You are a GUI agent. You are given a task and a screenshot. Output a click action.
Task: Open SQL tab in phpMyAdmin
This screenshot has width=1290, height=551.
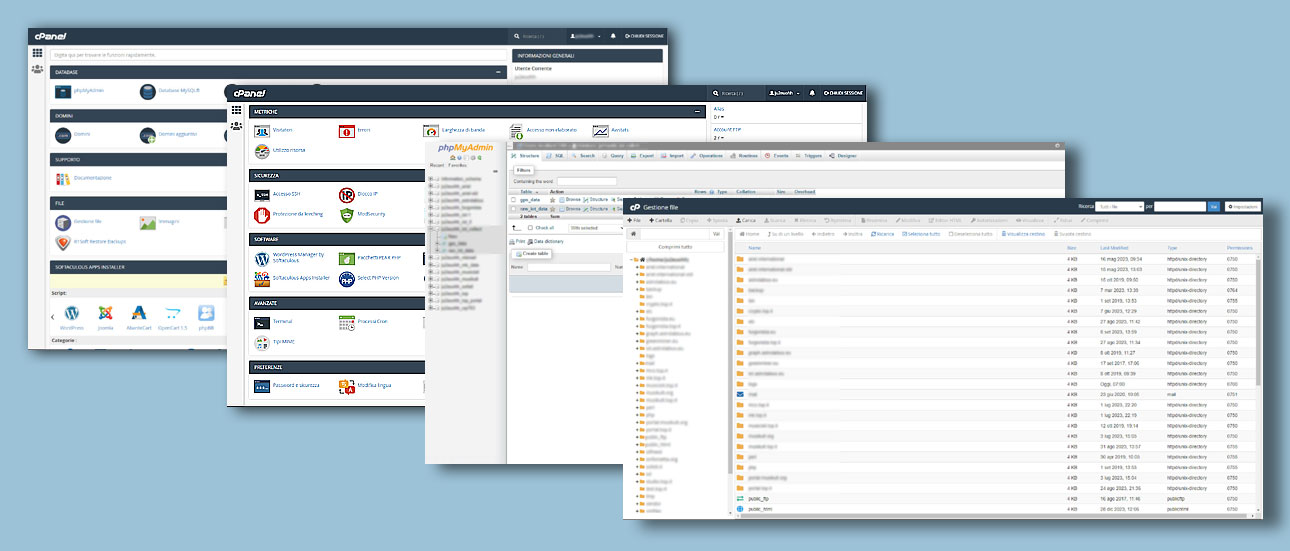pyautogui.click(x=556, y=156)
